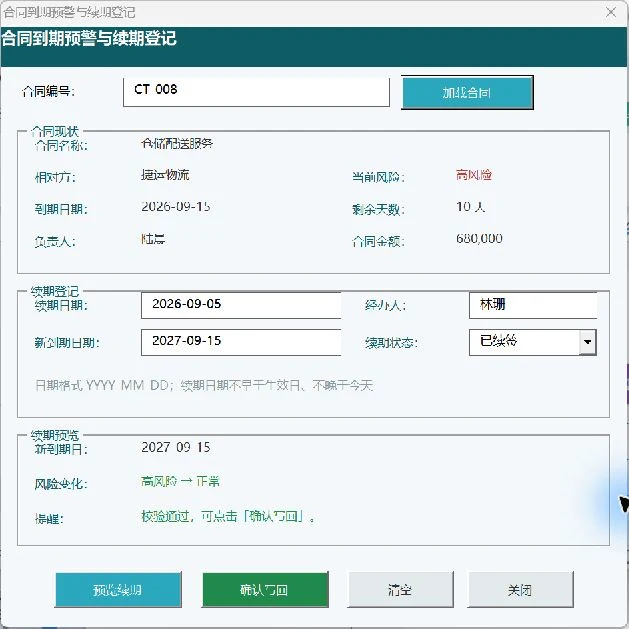The height and width of the screenshot is (629, 629).
Task: Click the 经办人 text field
Action: (533, 305)
